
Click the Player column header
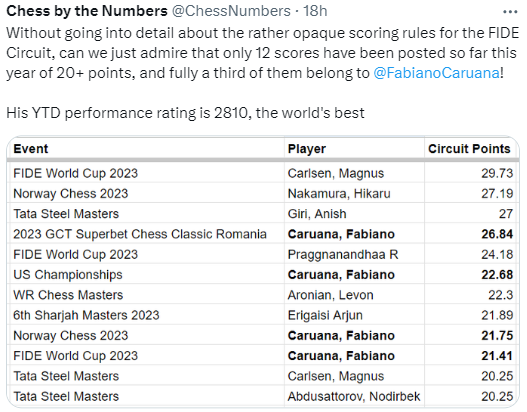pos(354,149)
